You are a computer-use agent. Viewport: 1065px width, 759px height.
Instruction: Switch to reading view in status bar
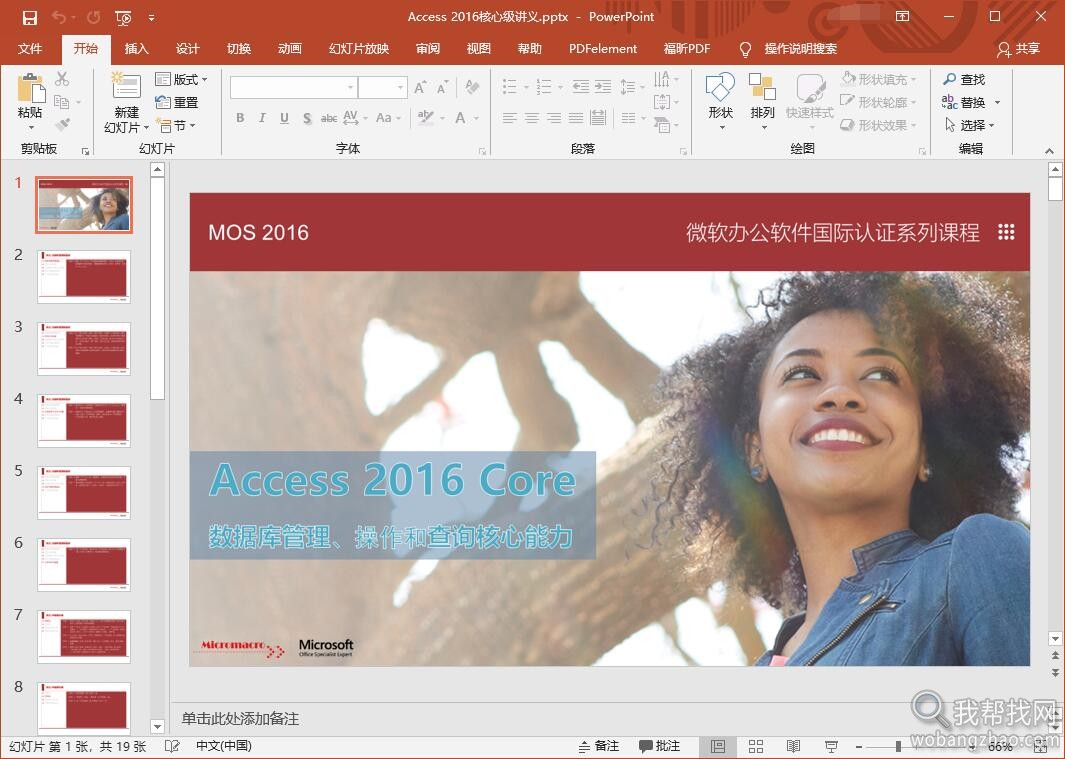tap(793, 747)
